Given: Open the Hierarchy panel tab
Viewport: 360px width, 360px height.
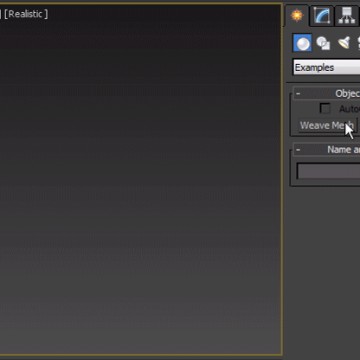Looking at the screenshot, I should pyautogui.click(x=347, y=16).
